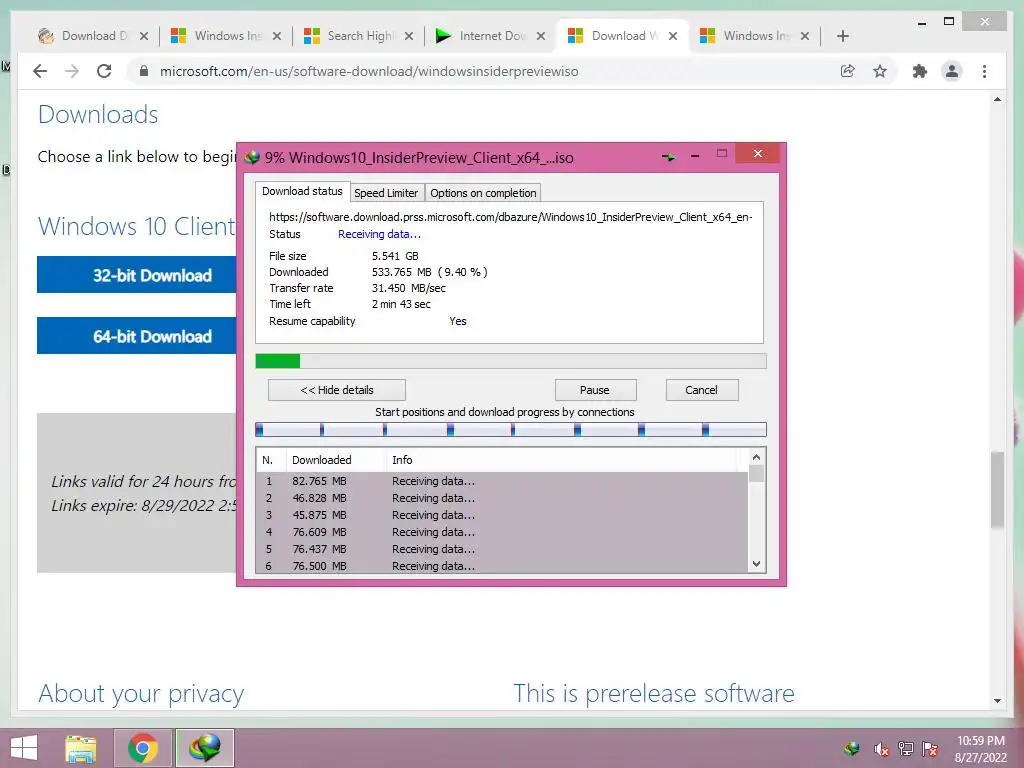Click the page scrollbar up arrow
Viewport: 1024px width, 768px height.
click(997, 100)
